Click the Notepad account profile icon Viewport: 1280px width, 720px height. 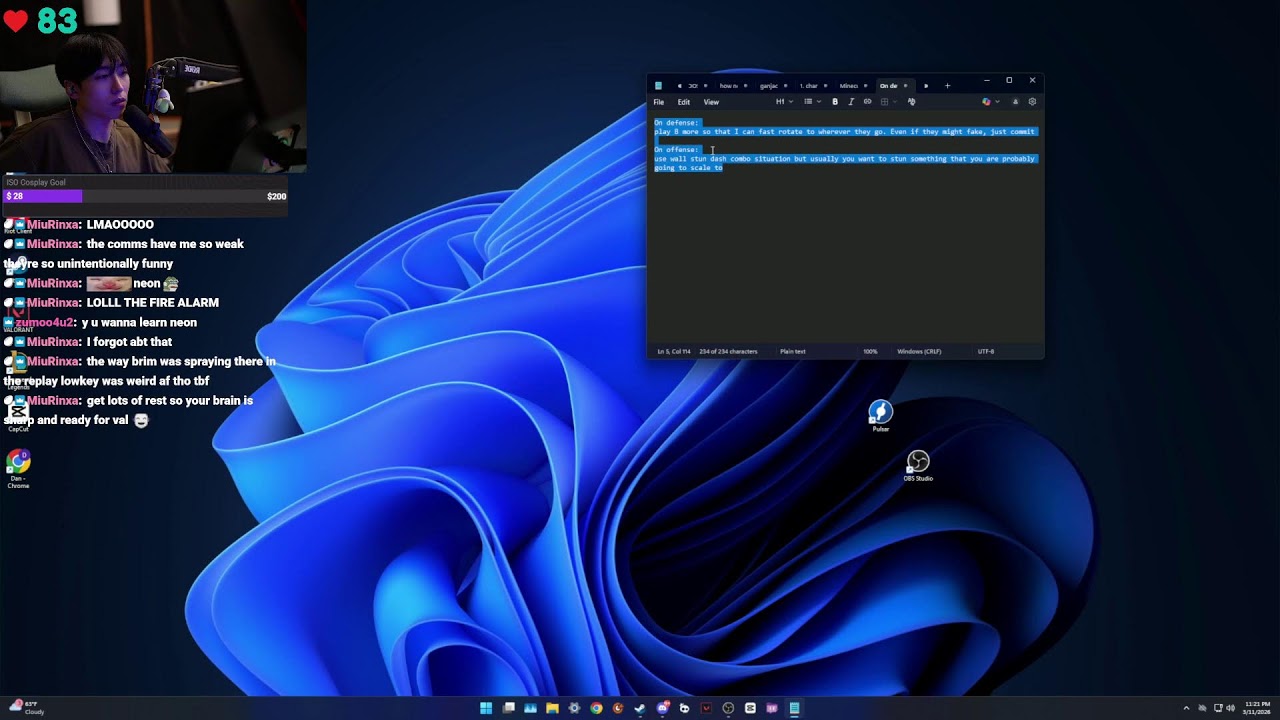pos(1015,102)
